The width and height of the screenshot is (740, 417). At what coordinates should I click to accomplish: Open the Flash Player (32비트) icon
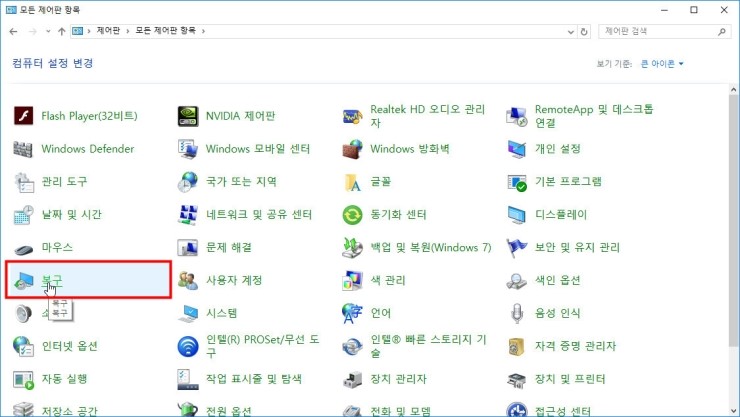(23, 116)
